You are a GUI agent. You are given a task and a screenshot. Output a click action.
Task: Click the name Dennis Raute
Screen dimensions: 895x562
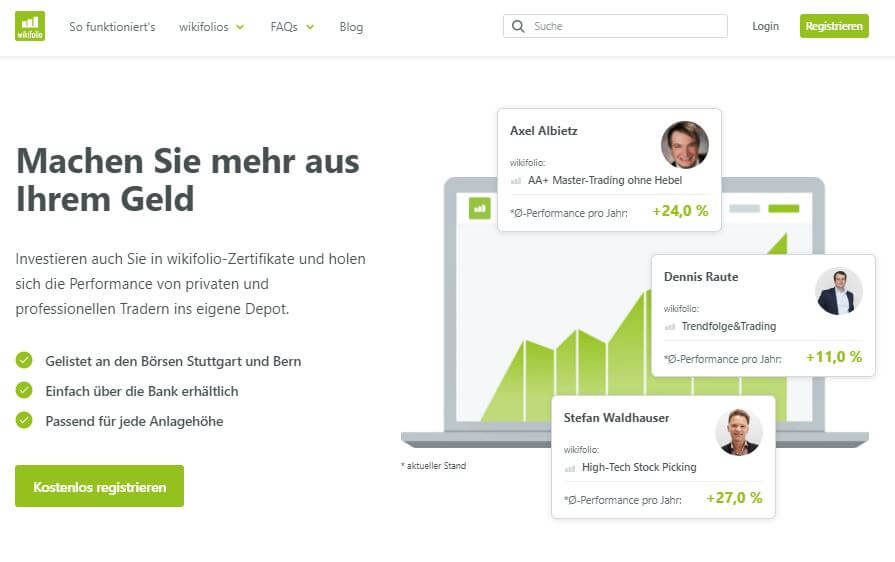tap(701, 277)
